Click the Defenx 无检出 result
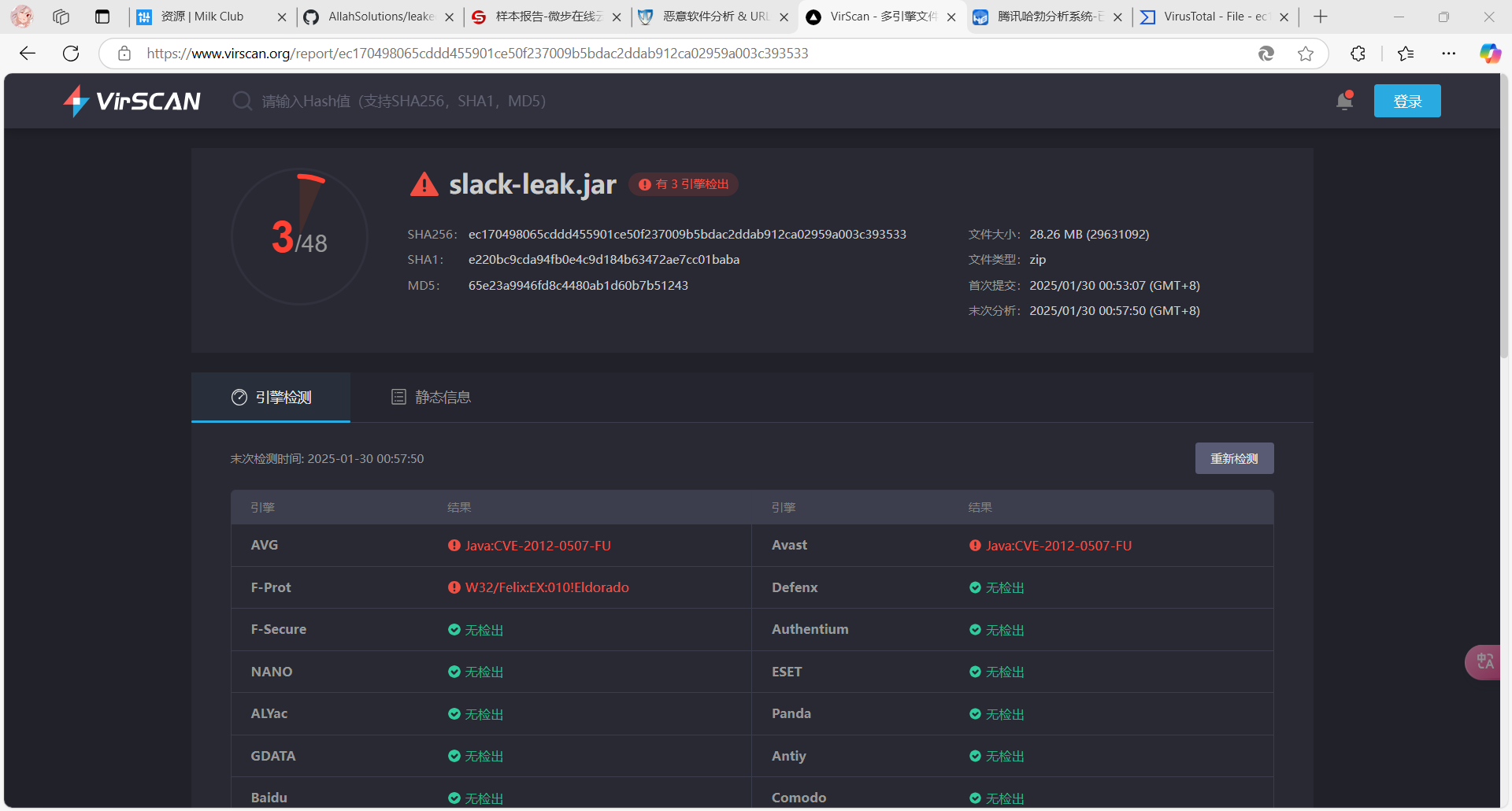 click(997, 588)
